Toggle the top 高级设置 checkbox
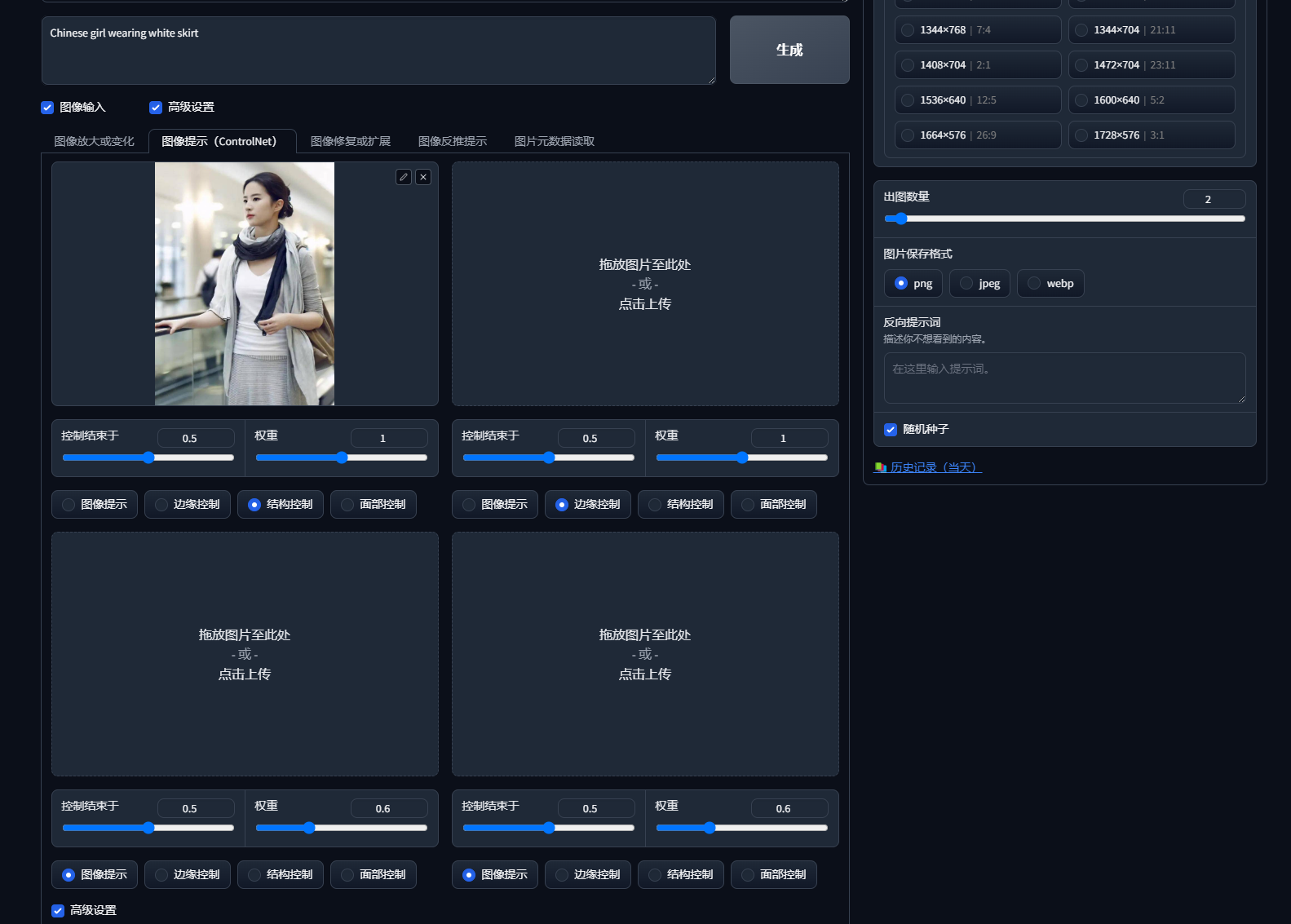The width and height of the screenshot is (1291, 924). click(156, 107)
